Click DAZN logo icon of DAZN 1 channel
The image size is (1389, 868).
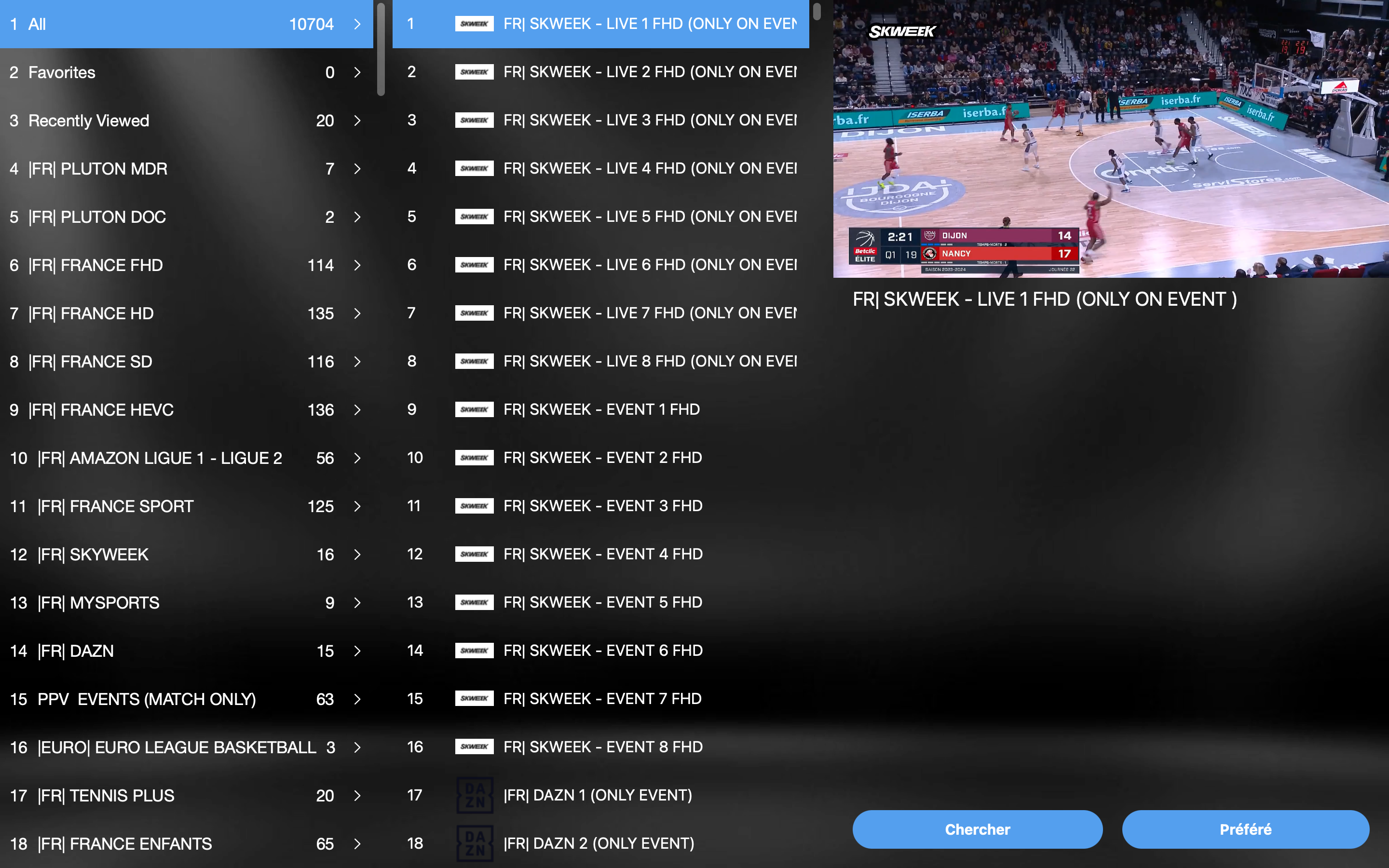[475, 795]
